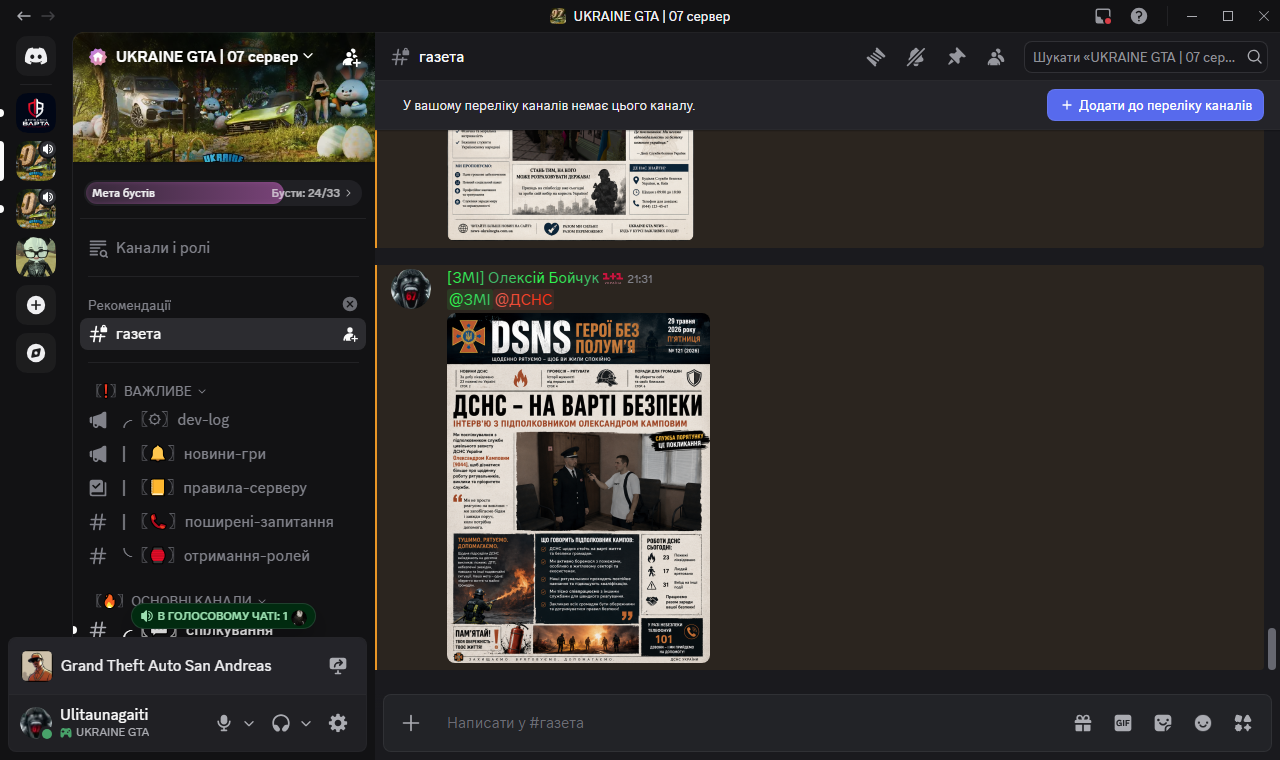
Task: Invite people to server icon
Action: [351, 57]
